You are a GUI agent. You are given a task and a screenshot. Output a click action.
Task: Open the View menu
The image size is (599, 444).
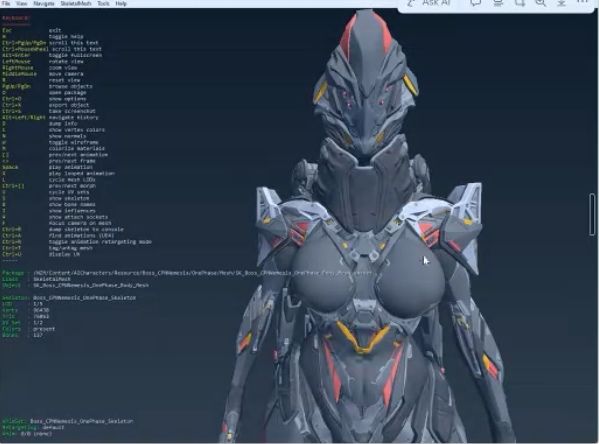tap(21, 3)
